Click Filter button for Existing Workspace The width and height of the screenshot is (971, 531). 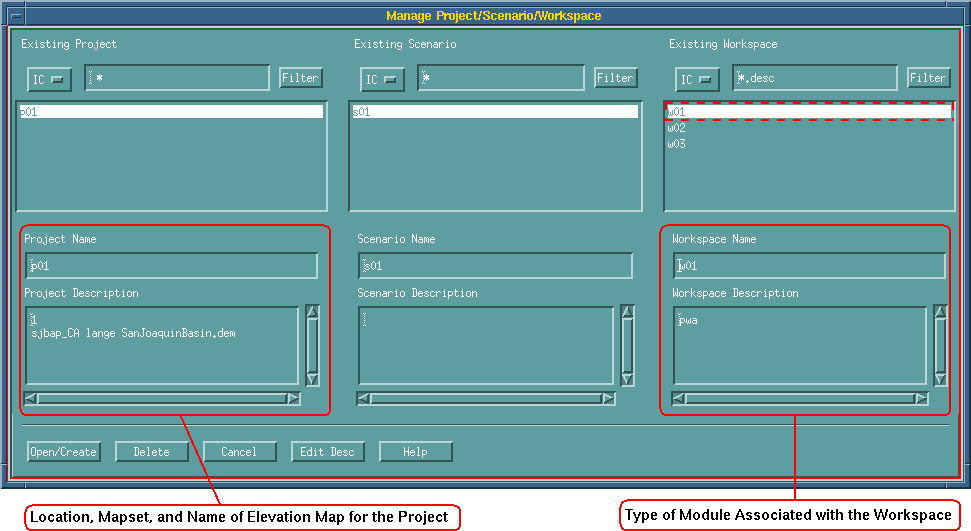(928, 78)
